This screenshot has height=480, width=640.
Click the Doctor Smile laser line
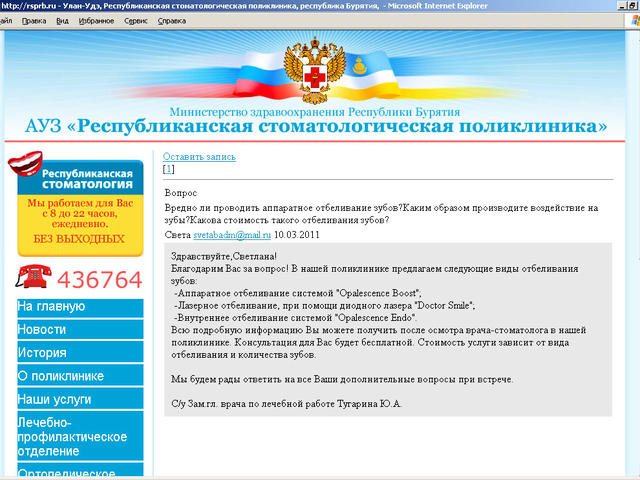click(324, 305)
